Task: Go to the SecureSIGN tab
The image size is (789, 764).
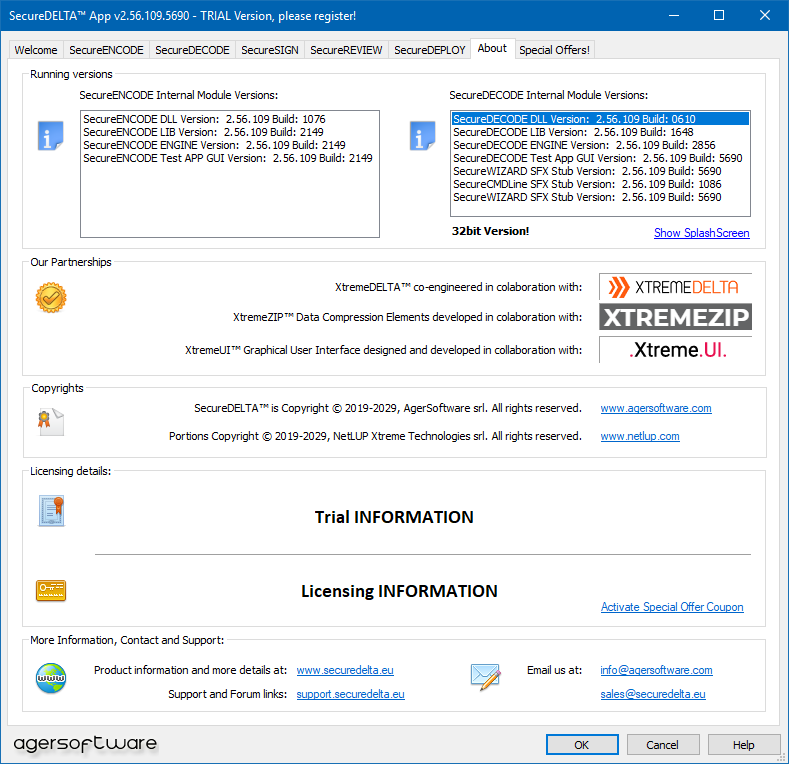Action: tap(270, 50)
